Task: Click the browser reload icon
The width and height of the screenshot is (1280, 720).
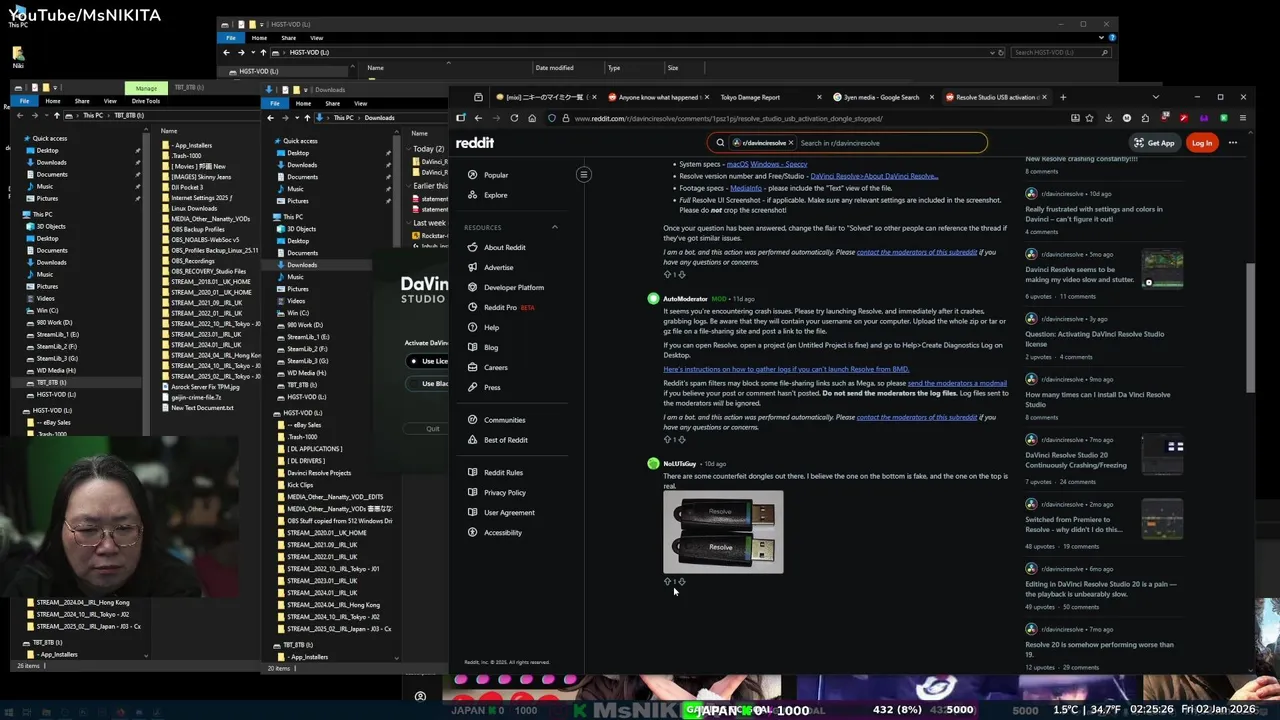Action: [514, 118]
